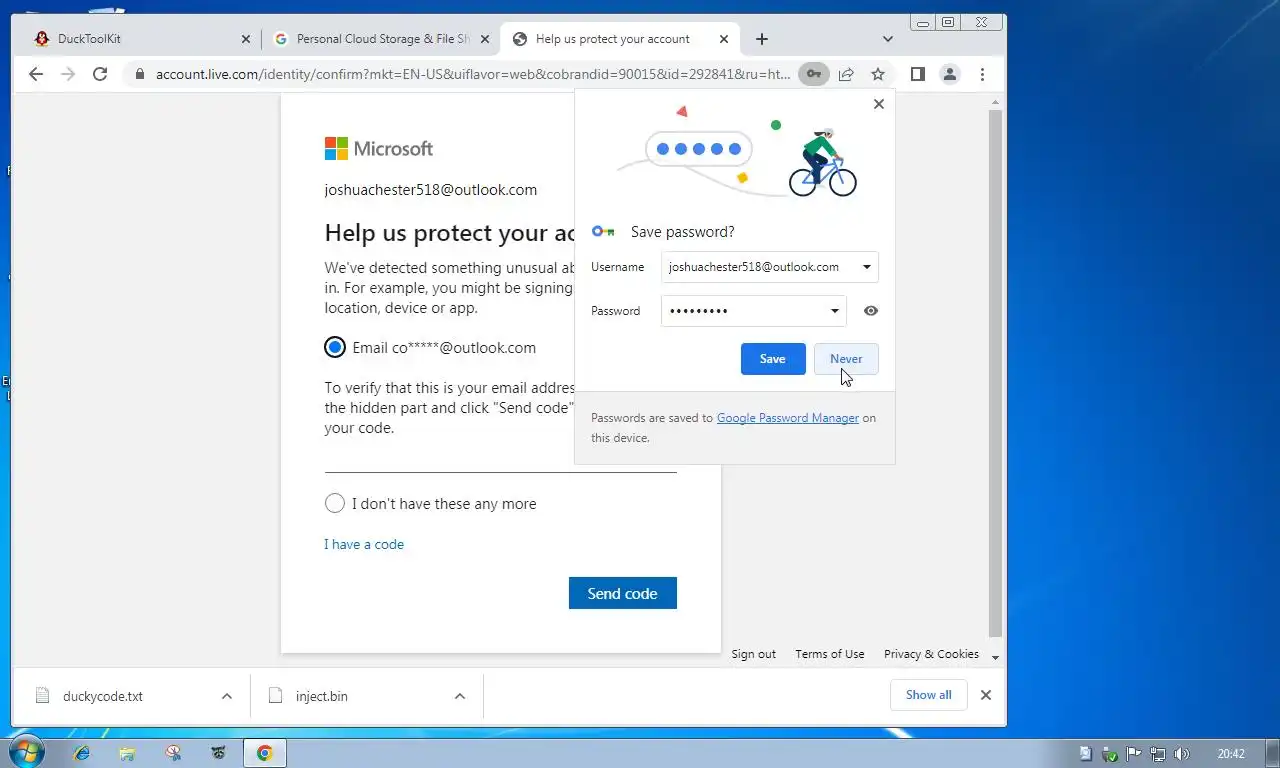Select Help us protect your account tab

[x=620, y=39]
